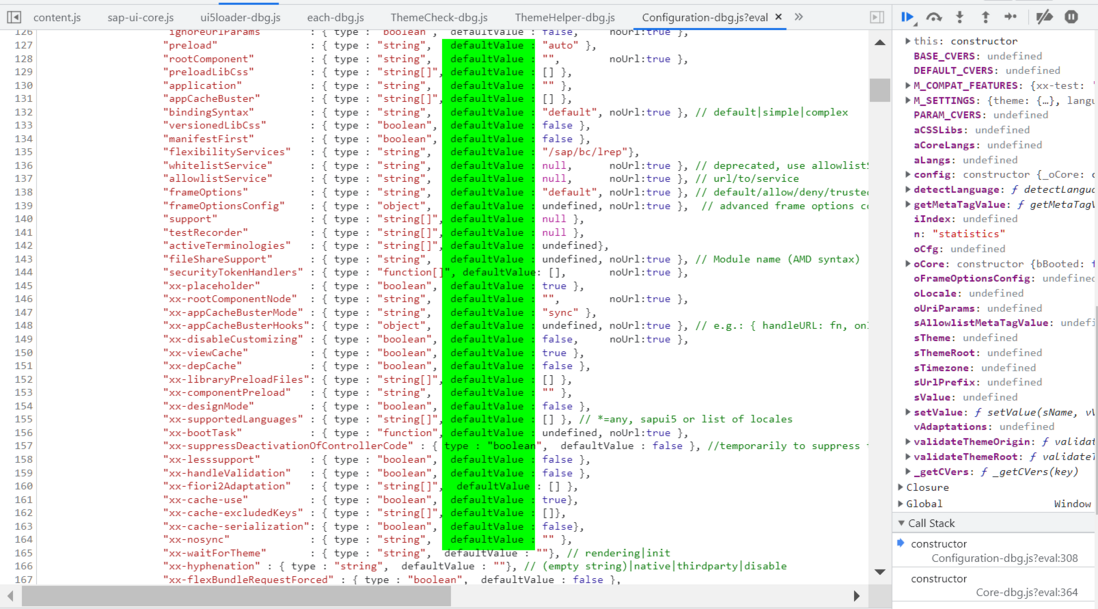Expand the 'this: constructor' scope entry

(x=908, y=41)
